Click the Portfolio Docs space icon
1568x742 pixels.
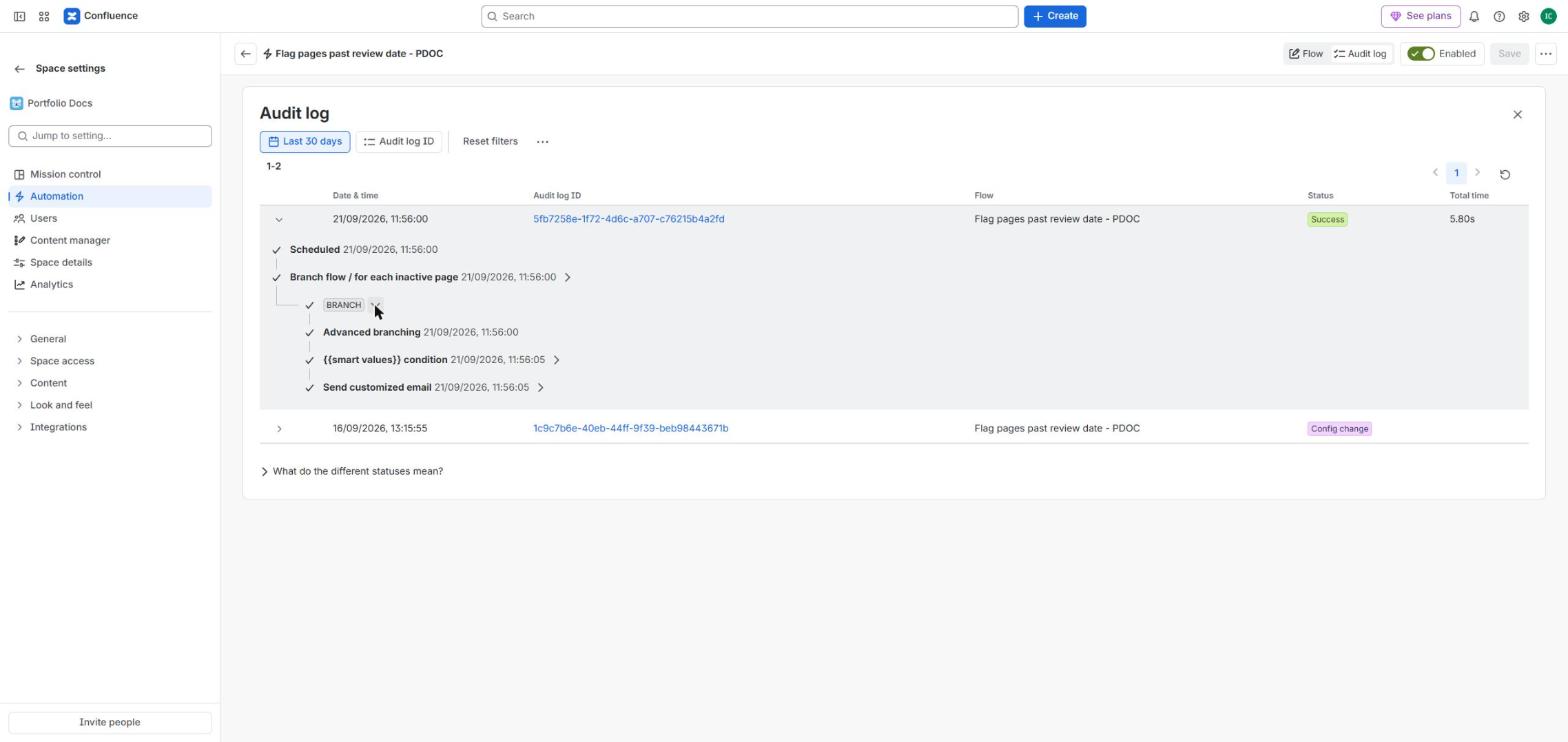coord(16,103)
